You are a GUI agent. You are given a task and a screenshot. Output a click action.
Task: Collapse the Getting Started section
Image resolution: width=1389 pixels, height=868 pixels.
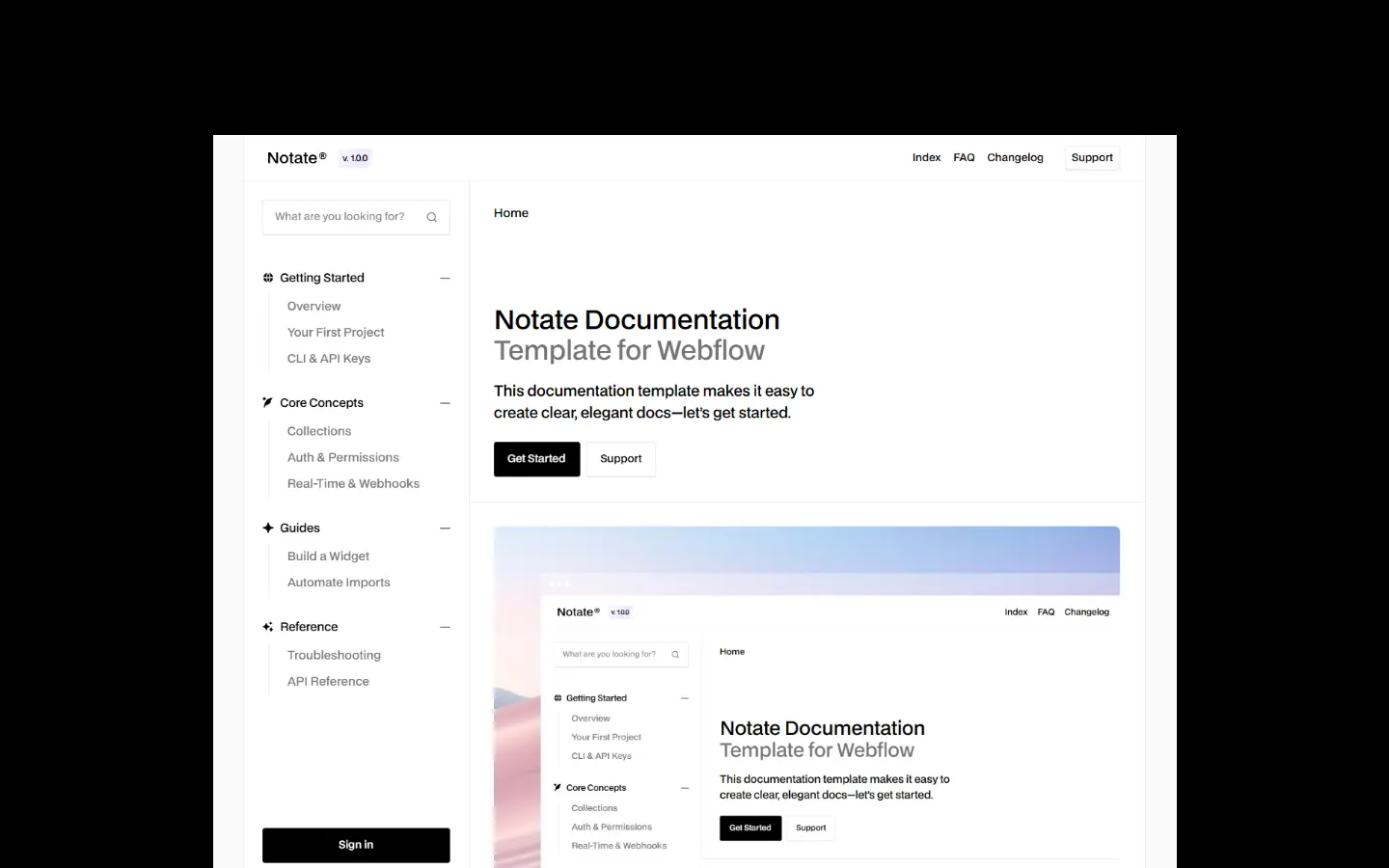pos(445,278)
